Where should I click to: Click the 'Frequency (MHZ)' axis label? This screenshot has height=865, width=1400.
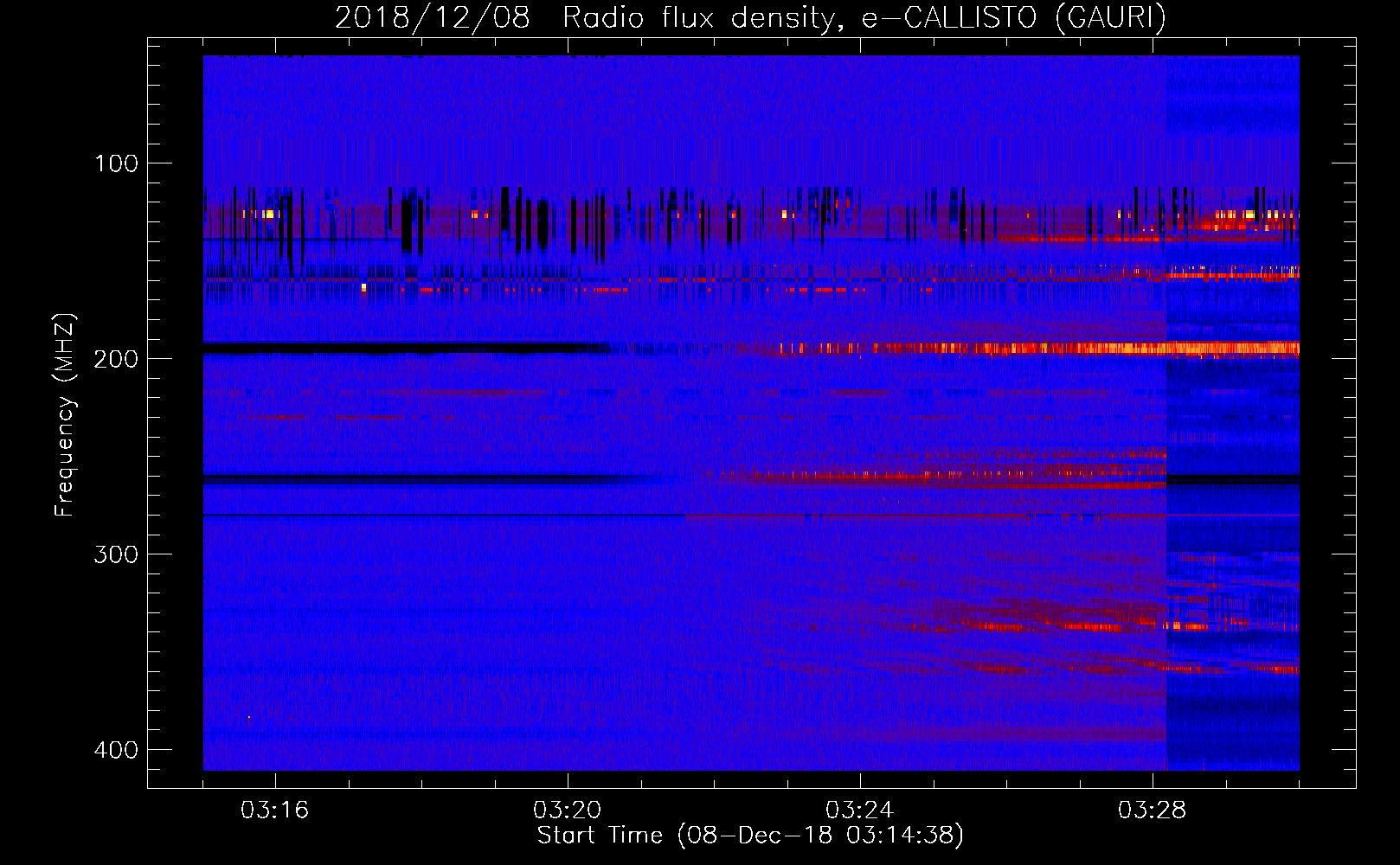(65, 414)
